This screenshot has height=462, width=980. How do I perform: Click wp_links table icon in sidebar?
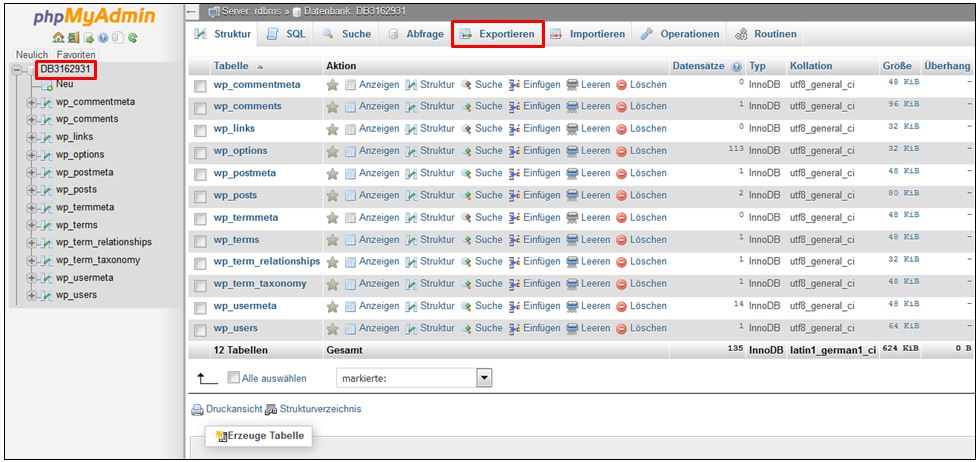47,137
